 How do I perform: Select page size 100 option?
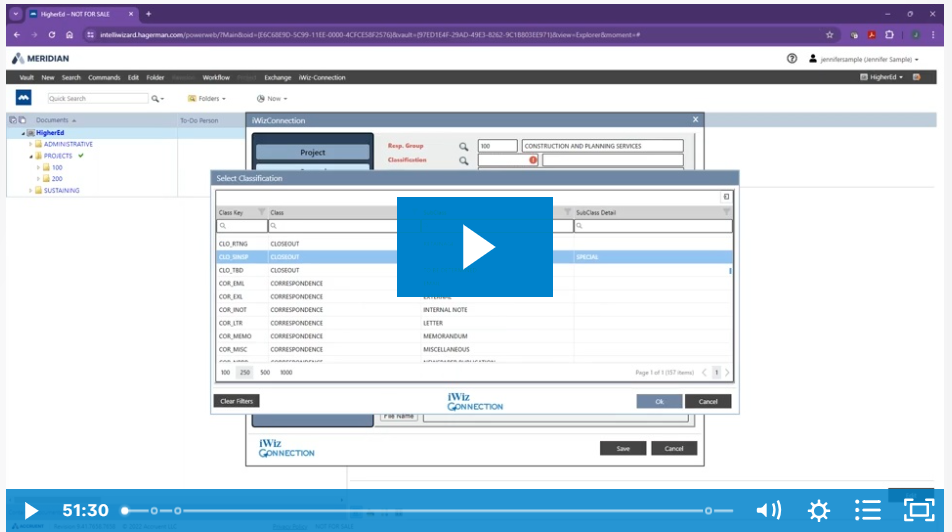pyautogui.click(x=225, y=372)
